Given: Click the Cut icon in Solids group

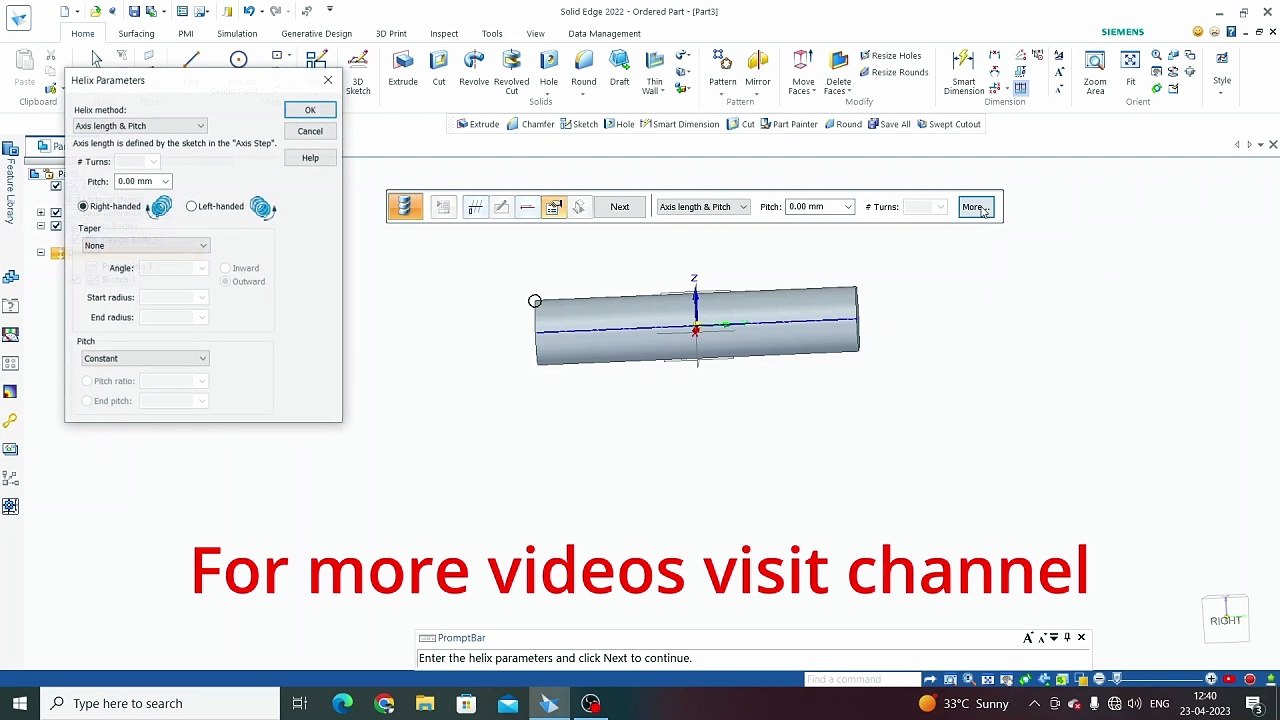Looking at the screenshot, I should (438, 69).
